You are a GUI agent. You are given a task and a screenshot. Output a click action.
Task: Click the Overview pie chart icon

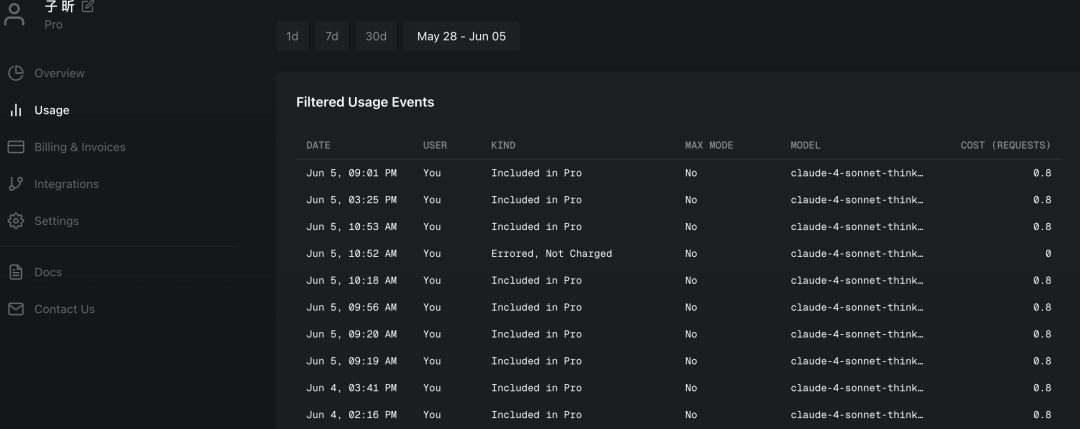16,73
